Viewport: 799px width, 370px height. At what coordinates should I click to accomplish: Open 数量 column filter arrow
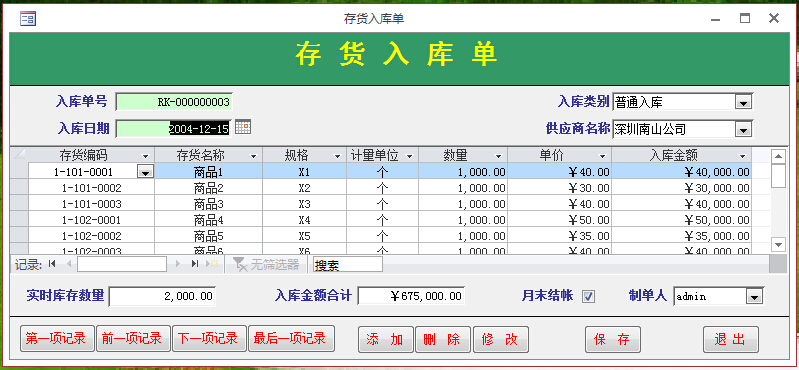[x=498, y=156]
